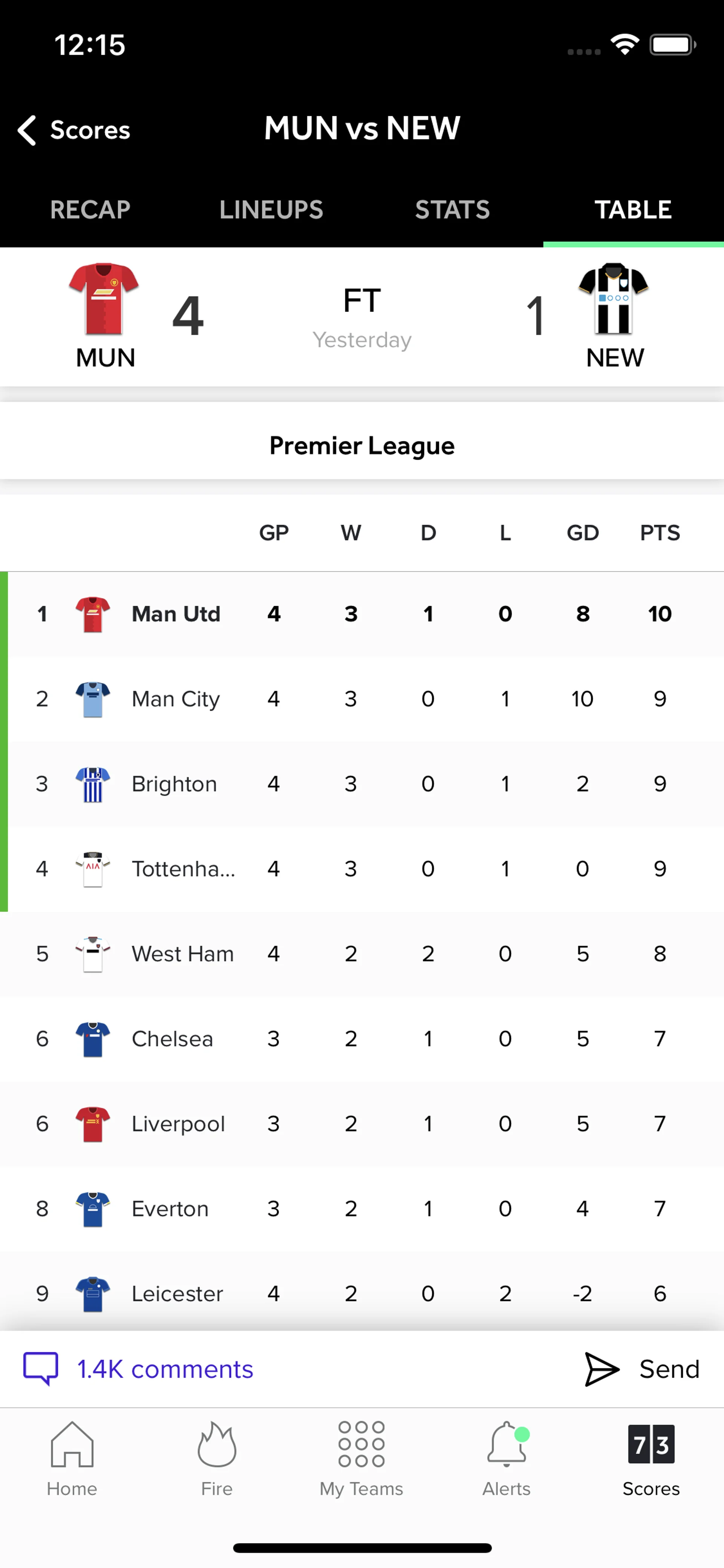Screen dimensions: 724x1568
Task: Tap the Scores scoreboard icon
Action: click(650, 1444)
